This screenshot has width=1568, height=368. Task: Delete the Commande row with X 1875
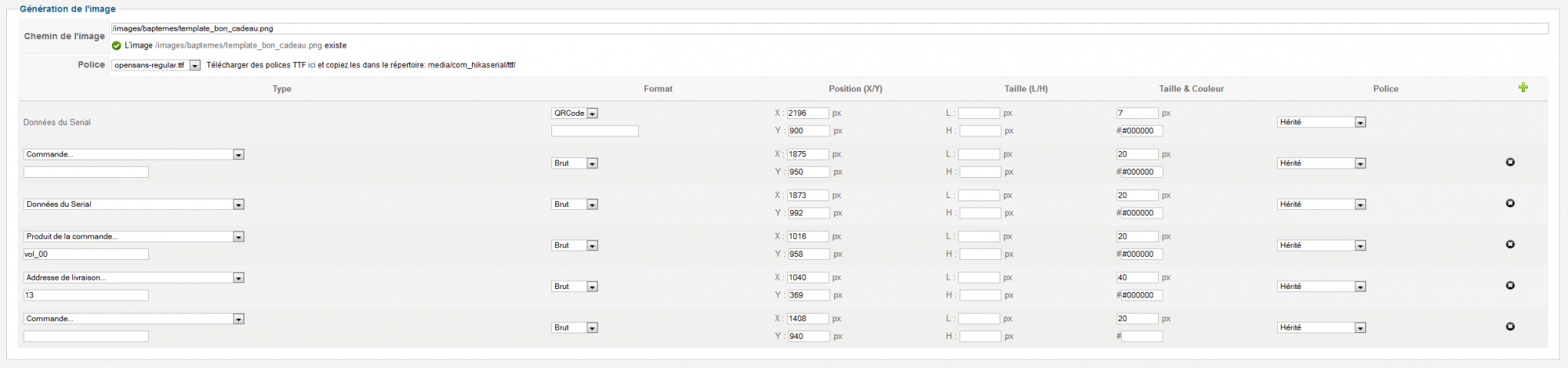(x=1510, y=162)
